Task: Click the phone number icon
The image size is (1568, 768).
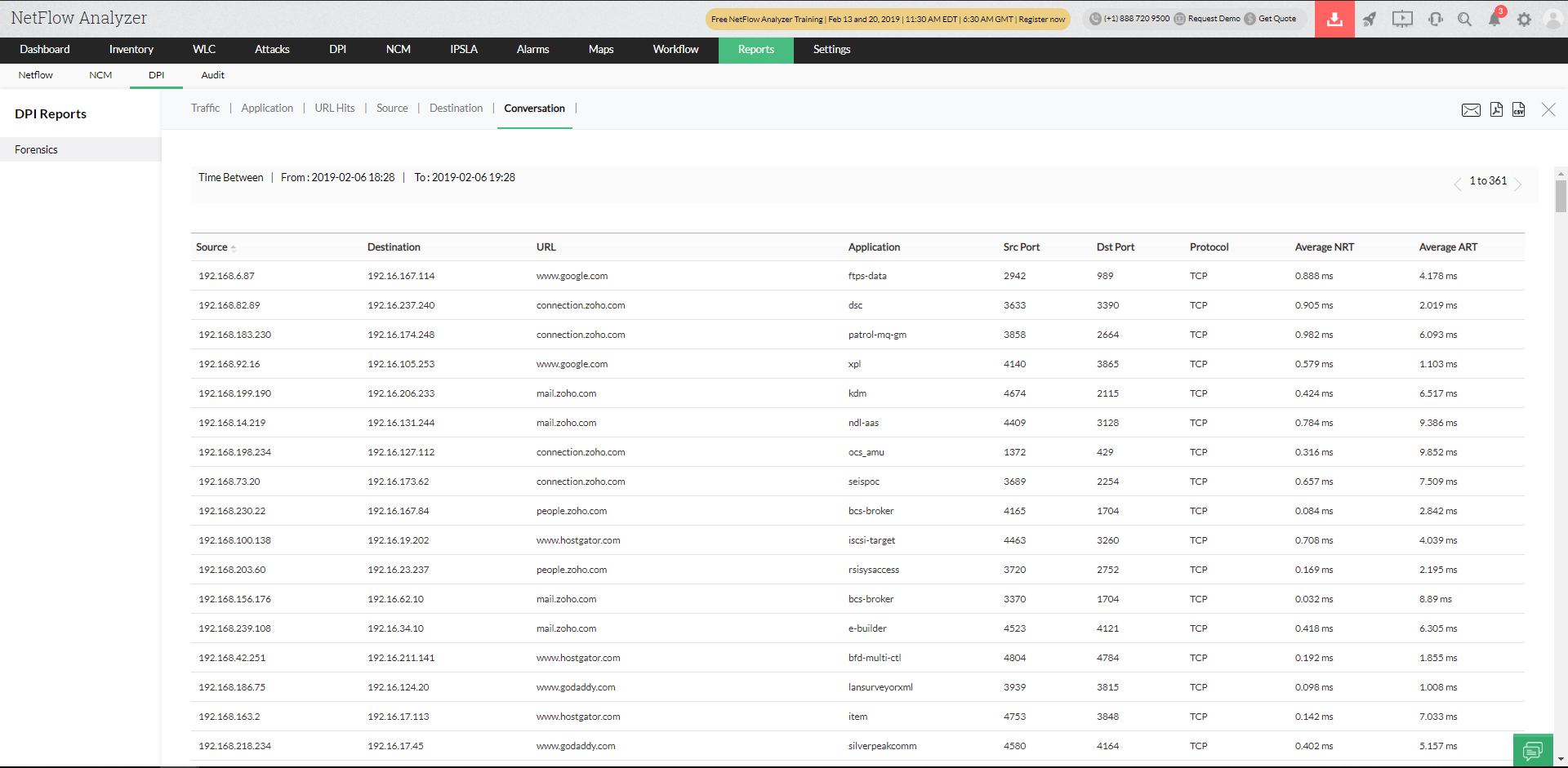Action: [x=1095, y=19]
